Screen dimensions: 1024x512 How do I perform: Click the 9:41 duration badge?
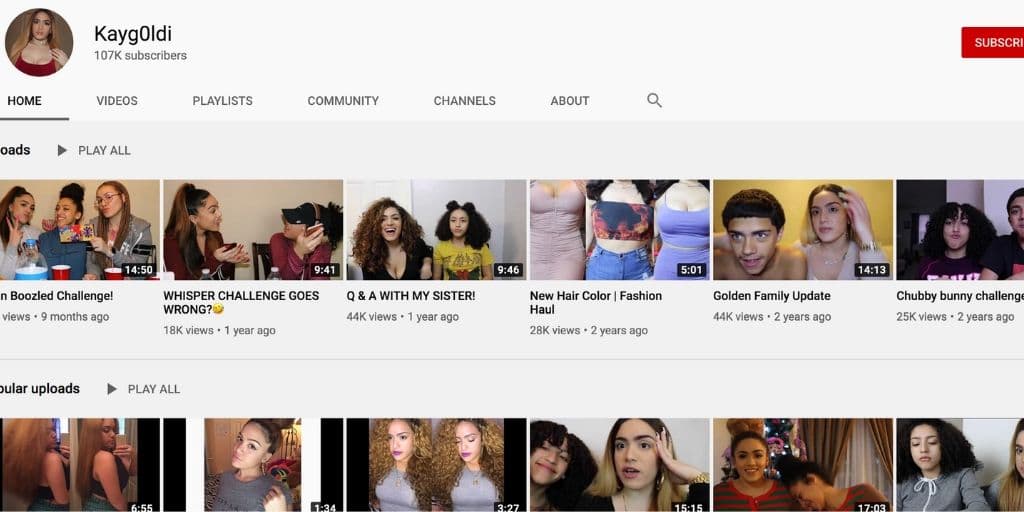(x=325, y=270)
